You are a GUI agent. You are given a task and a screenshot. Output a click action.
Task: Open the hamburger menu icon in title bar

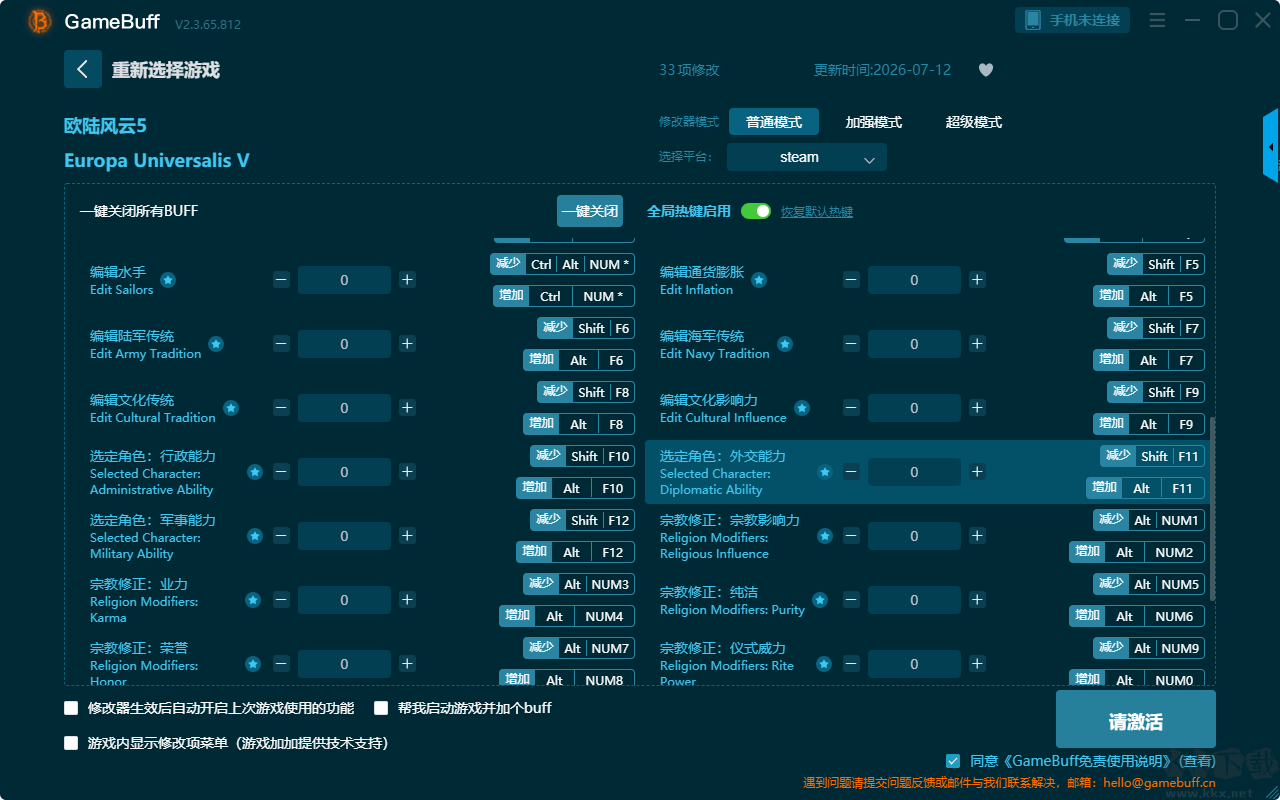(x=1157, y=20)
